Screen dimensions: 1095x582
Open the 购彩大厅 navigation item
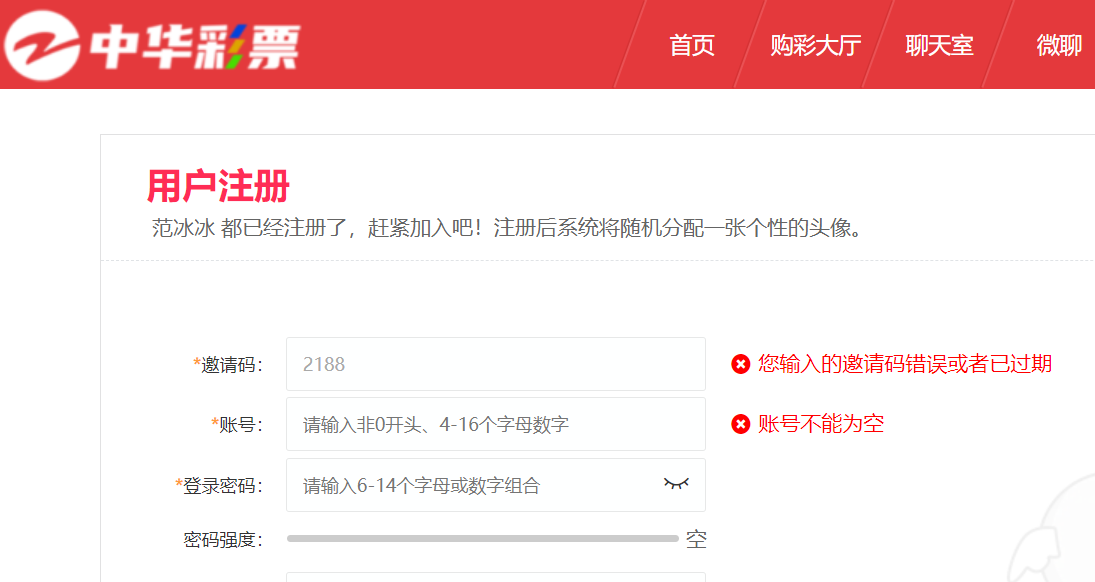click(x=815, y=45)
